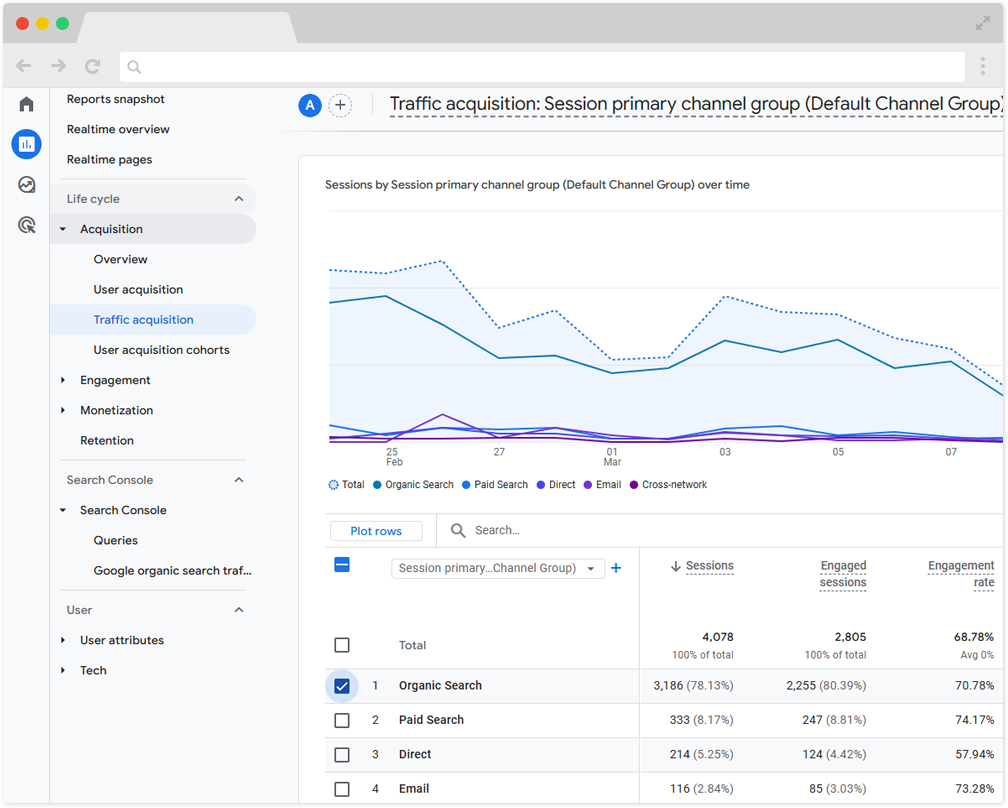
Task: Open Reports snapshot
Action: pos(116,99)
